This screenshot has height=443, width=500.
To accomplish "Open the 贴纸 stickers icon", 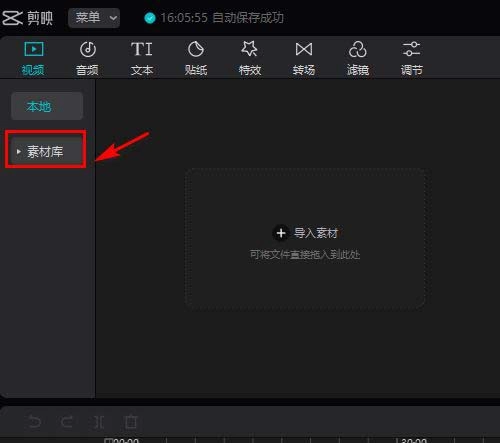I will [196, 49].
